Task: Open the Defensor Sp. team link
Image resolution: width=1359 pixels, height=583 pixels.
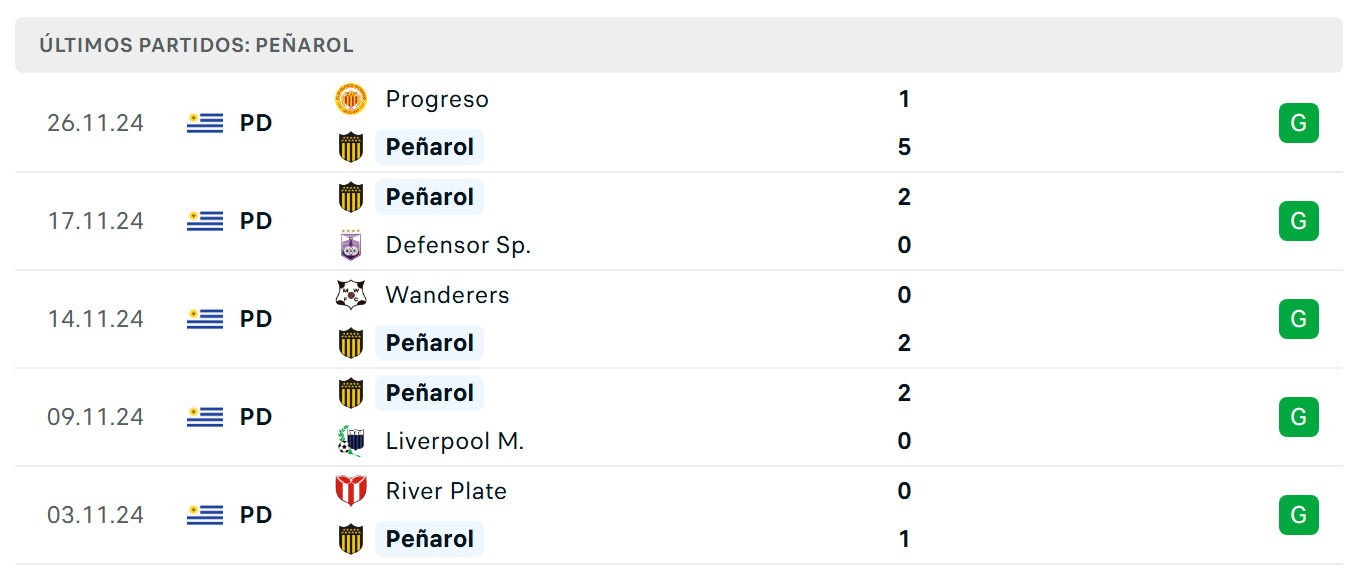Action: point(458,245)
